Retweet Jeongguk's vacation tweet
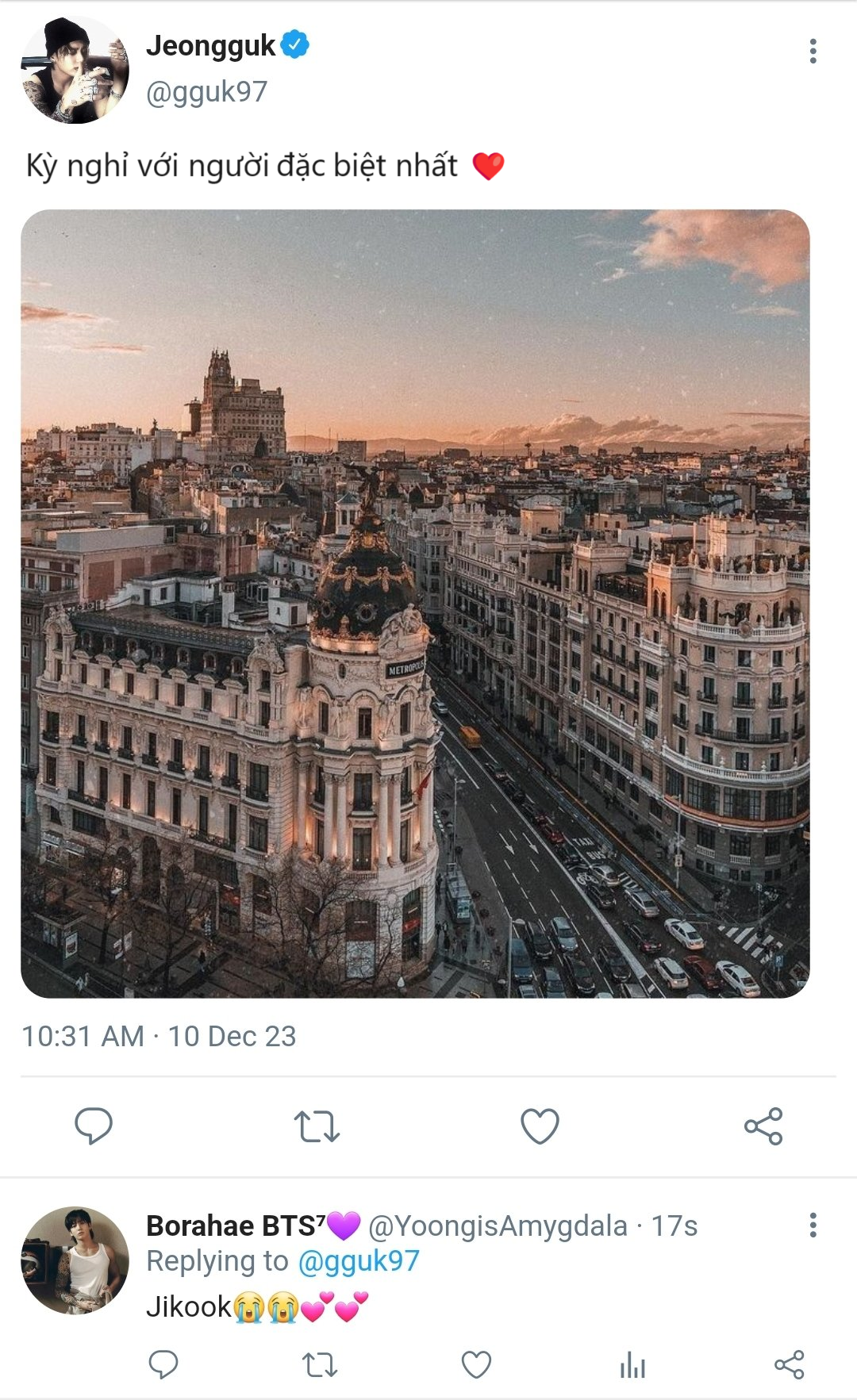Screen dimensions: 857x1400 tap(317, 1126)
